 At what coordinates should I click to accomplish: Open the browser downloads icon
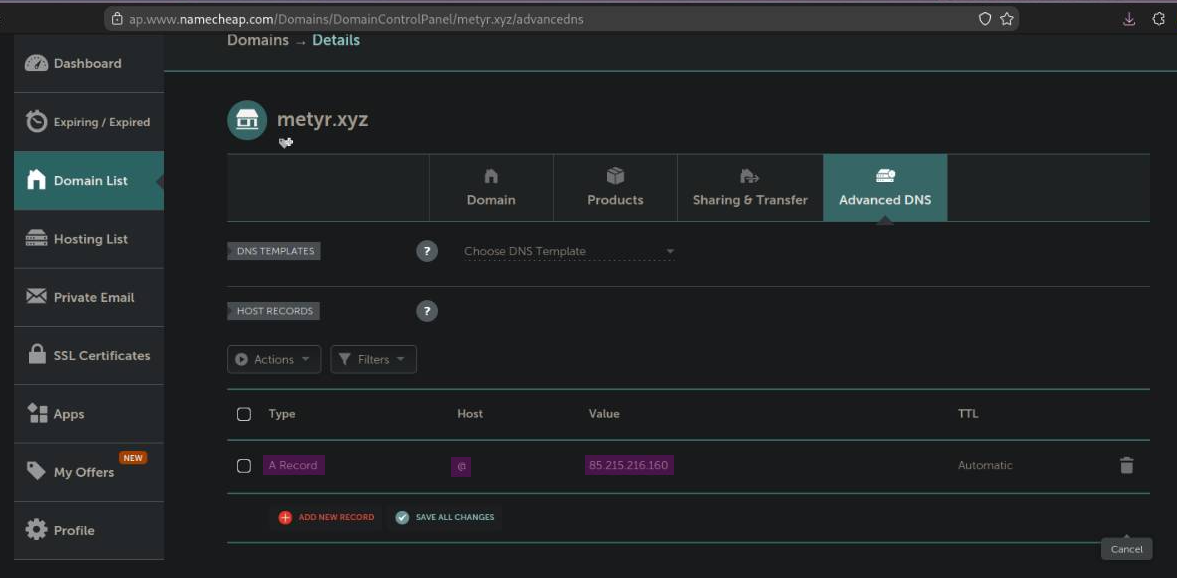1129,20
